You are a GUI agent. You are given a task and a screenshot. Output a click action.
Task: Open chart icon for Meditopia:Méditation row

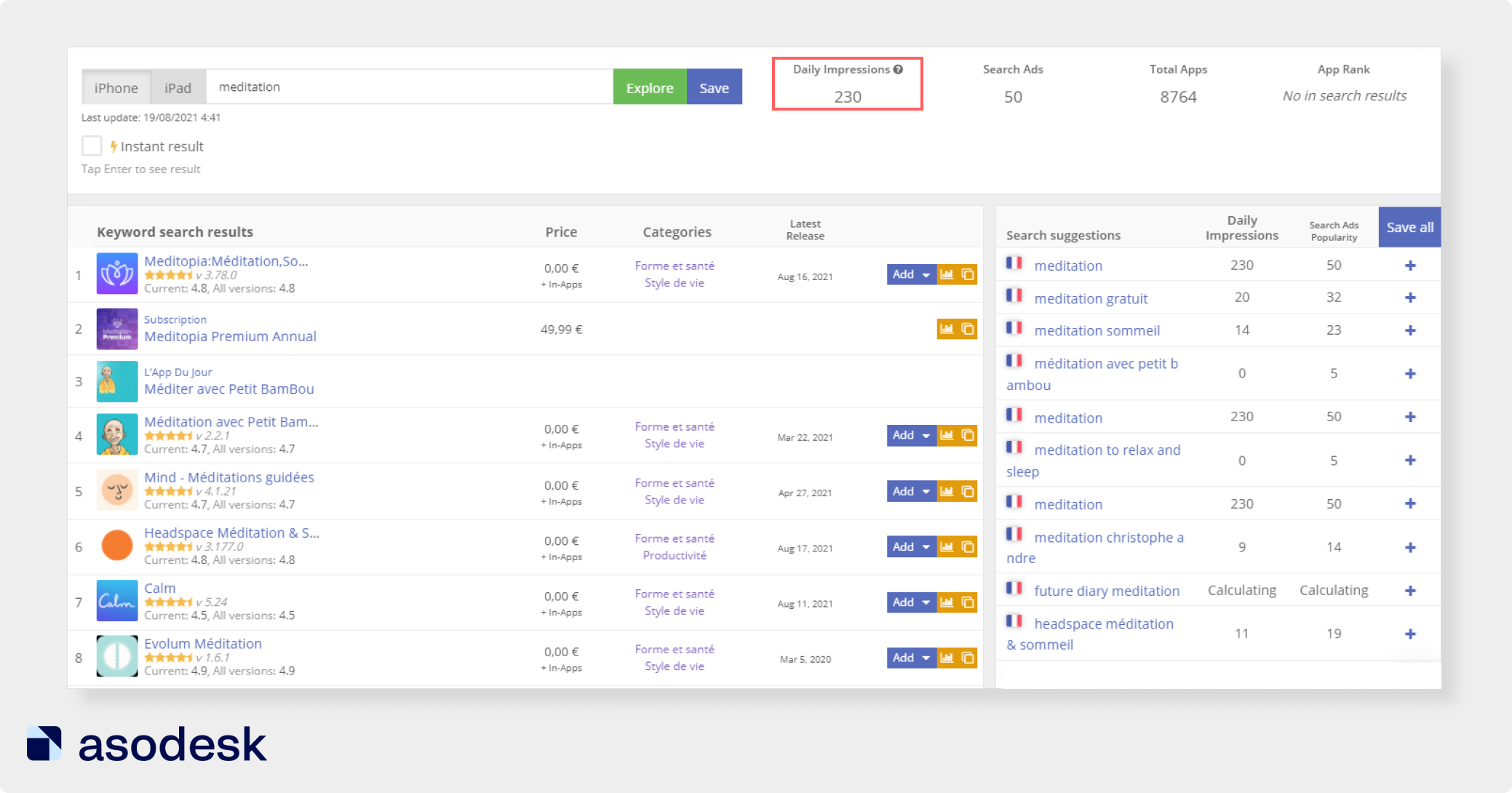coord(946,274)
